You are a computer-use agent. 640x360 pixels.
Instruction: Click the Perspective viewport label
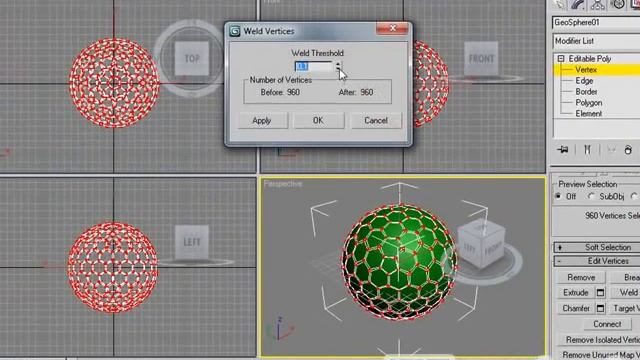click(283, 184)
